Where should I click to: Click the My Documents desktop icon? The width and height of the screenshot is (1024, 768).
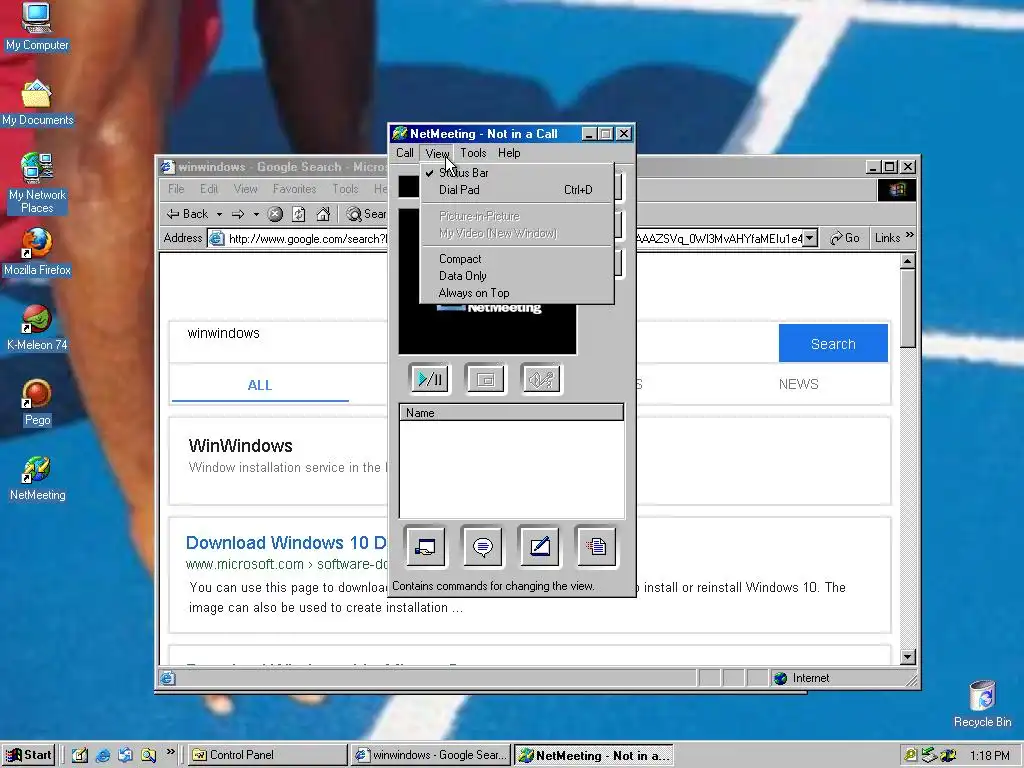tap(37, 103)
